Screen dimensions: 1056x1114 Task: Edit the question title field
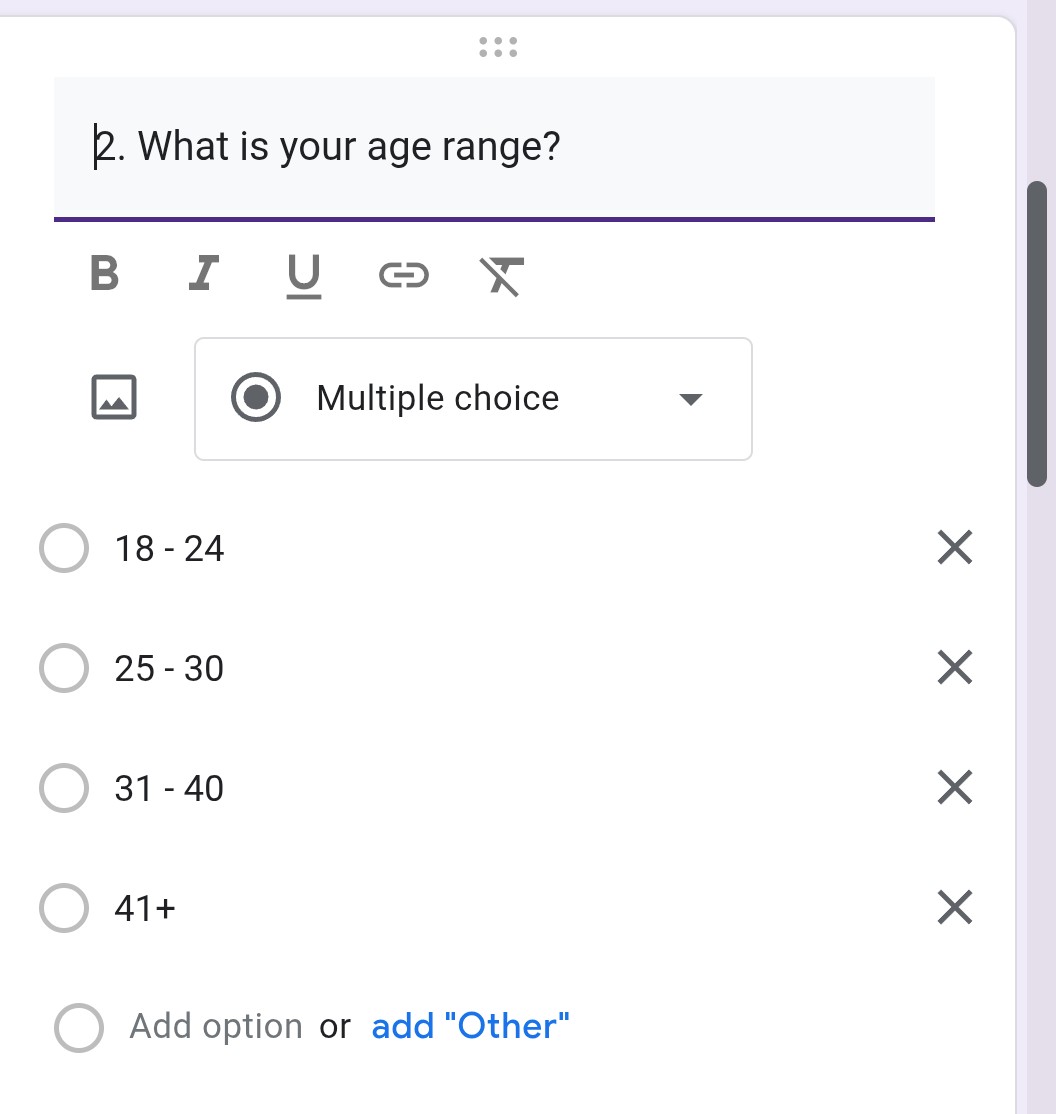click(x=494, y=148)
